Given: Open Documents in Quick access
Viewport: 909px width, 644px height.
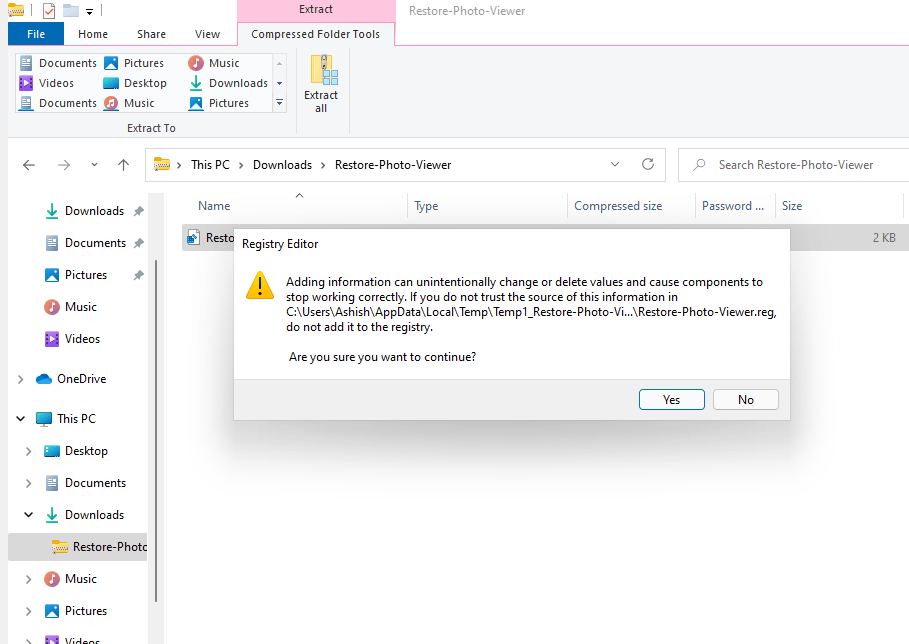Looking at the screenshot, I should (x=86, y=243).
